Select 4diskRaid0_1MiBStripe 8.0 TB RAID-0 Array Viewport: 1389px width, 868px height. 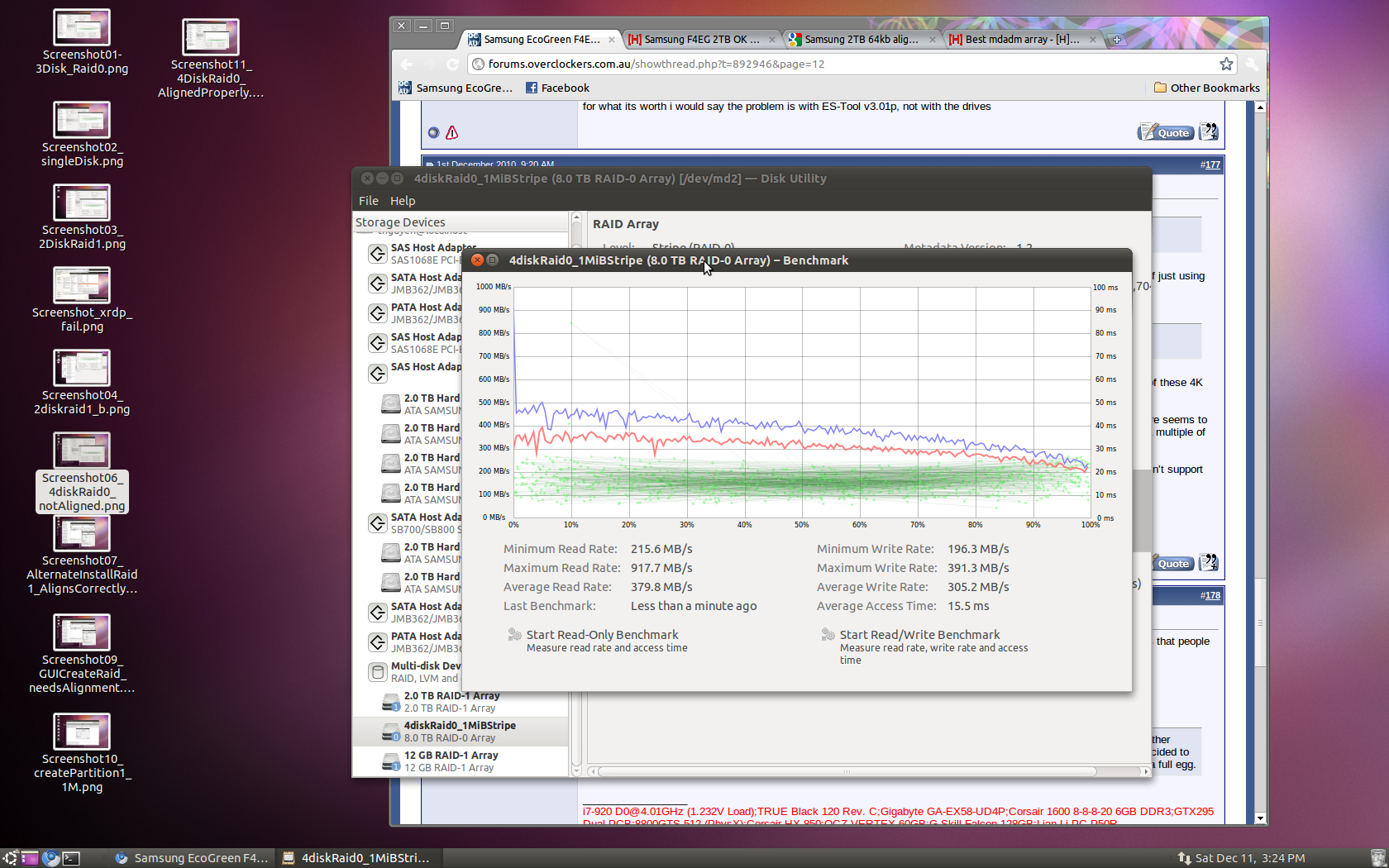pos(461,732)
